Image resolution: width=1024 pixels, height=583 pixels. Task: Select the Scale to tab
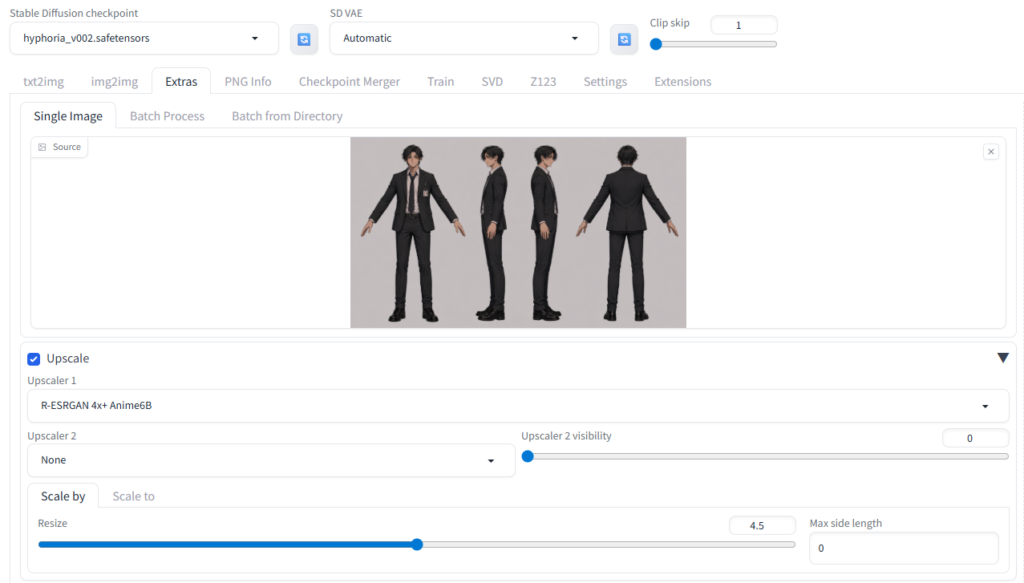(133, 496)
